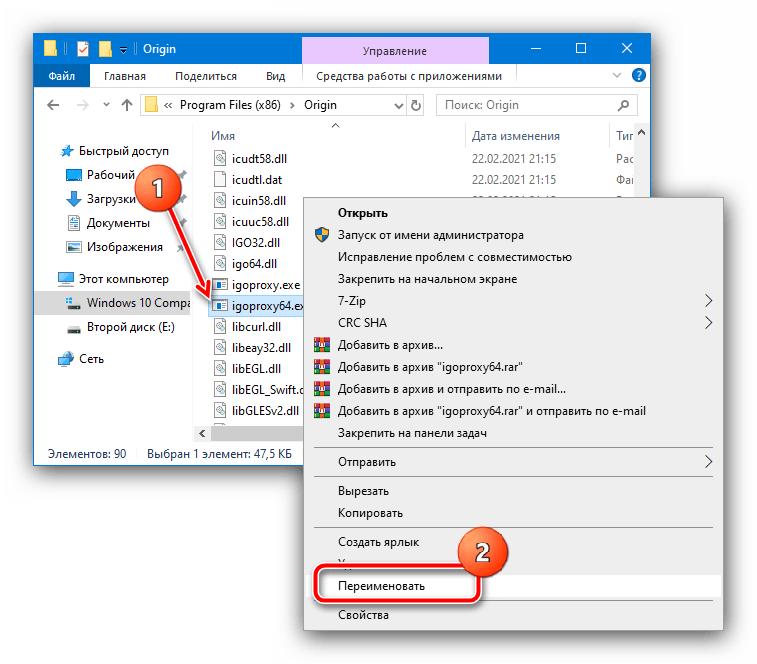Sort by Дата изменения column header
This screenshot has width=757, height=664.
[x=516, y=136]
